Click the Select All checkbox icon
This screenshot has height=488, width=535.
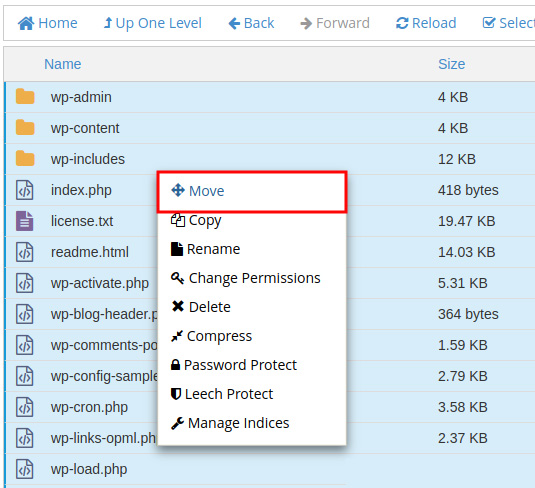pyautogui.click(x=489, y=23)
